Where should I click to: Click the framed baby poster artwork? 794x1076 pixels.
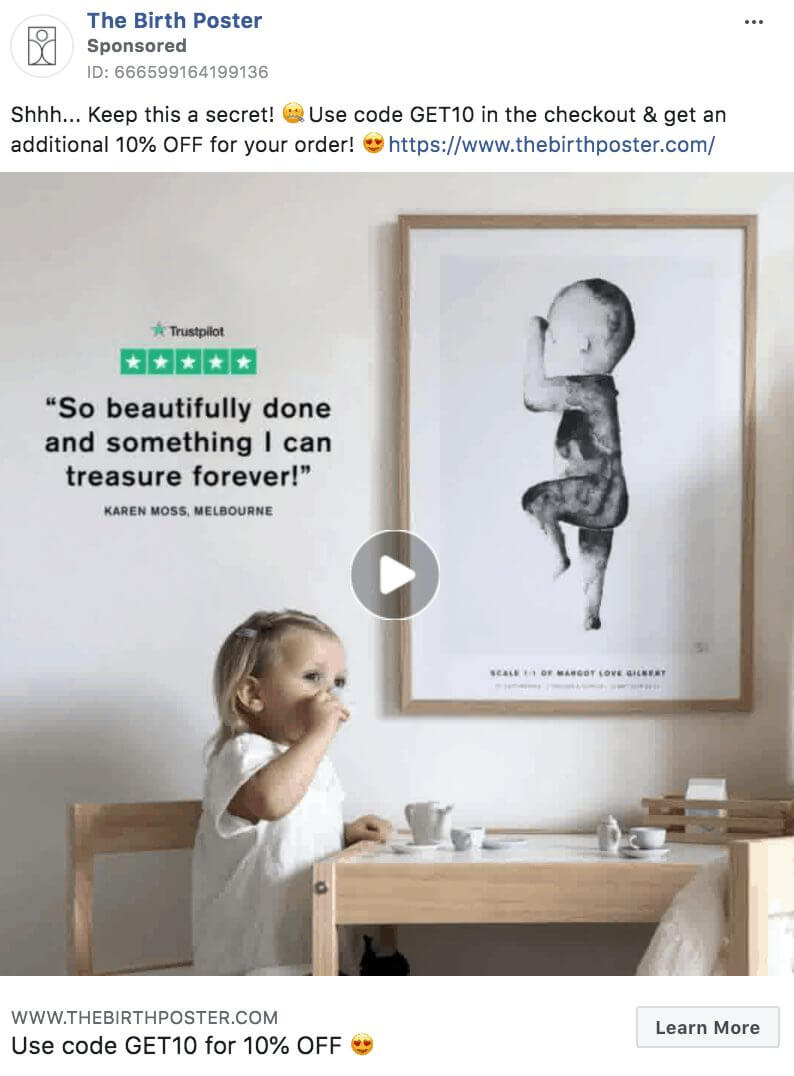(x=577, y=465)
